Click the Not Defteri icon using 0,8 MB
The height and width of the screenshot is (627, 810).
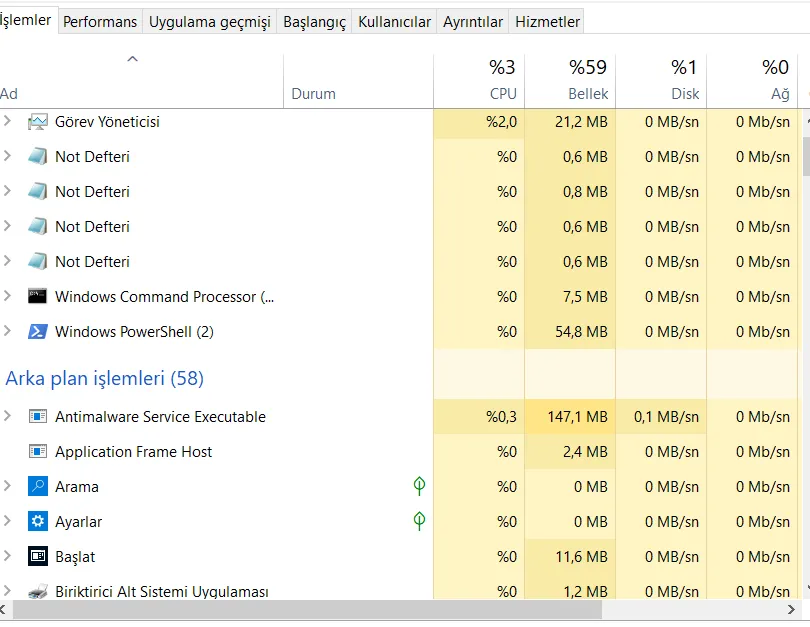38,192
